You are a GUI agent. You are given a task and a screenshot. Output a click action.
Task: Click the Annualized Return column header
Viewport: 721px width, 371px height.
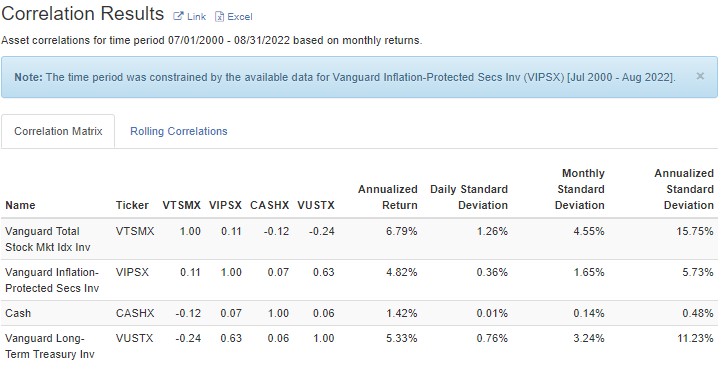coord(388,197)
